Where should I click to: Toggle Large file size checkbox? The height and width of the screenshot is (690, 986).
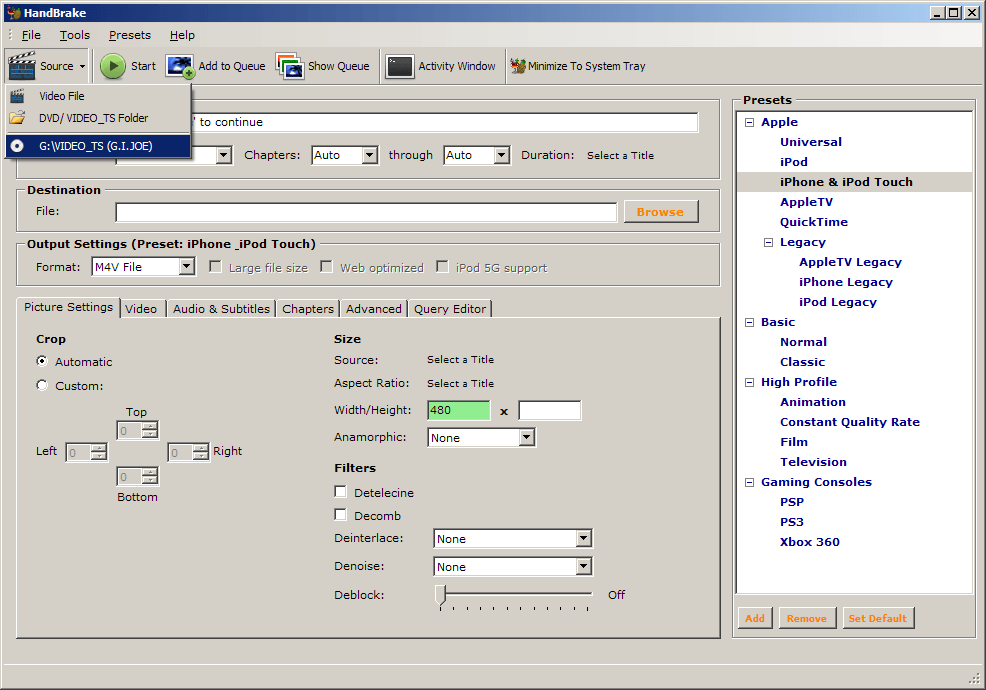215,267
